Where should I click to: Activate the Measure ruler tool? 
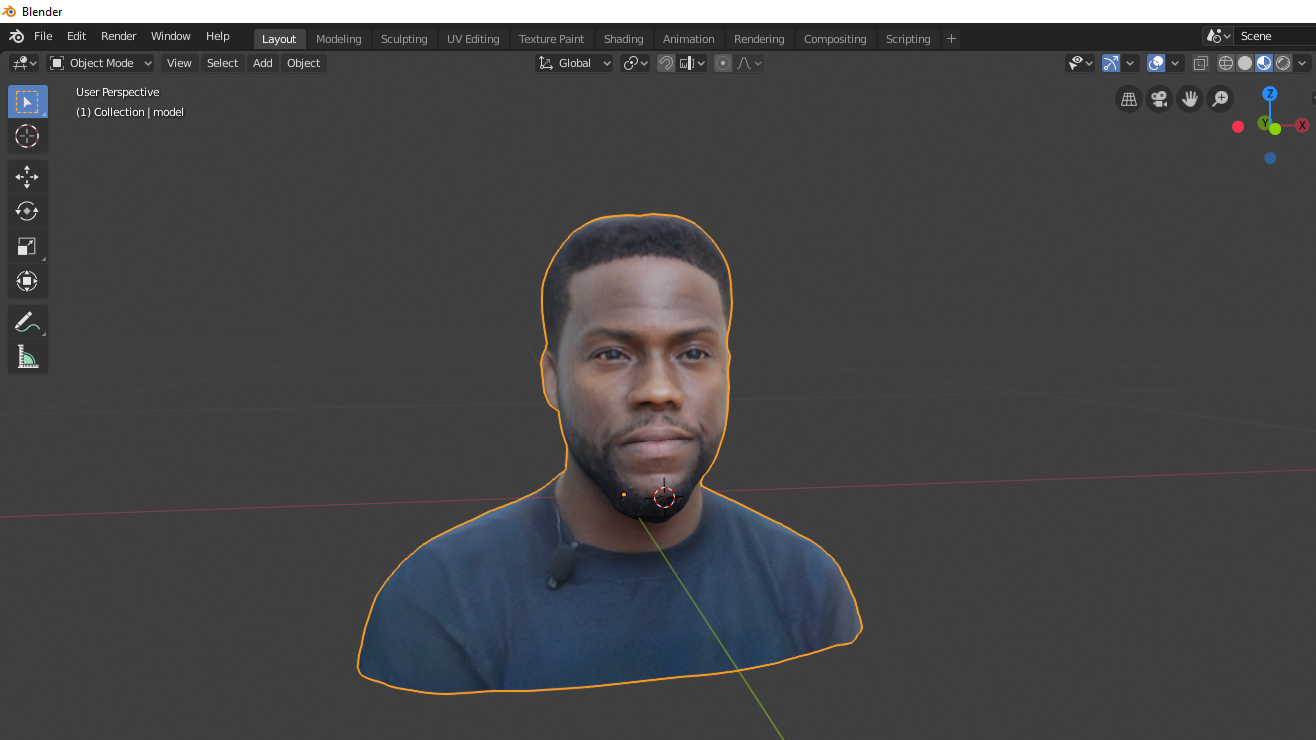coord(27,356)
